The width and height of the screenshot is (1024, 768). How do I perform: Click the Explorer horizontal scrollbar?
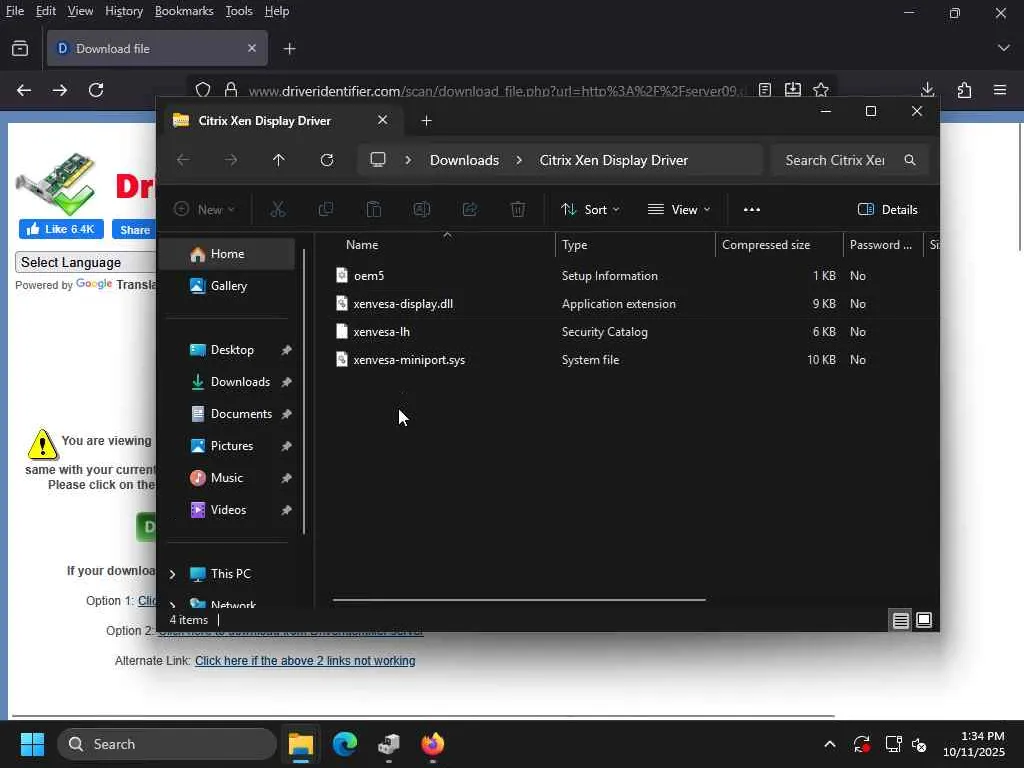click(519, 599)
